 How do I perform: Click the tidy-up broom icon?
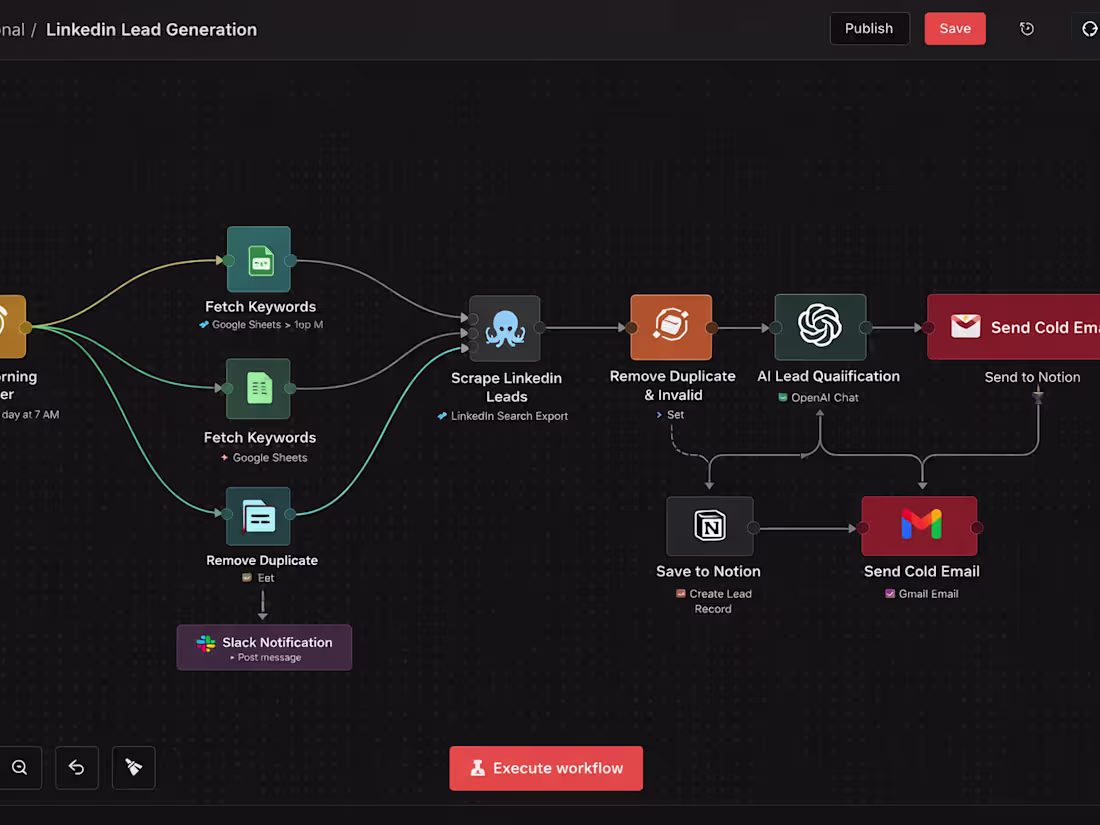pos(133,767)
